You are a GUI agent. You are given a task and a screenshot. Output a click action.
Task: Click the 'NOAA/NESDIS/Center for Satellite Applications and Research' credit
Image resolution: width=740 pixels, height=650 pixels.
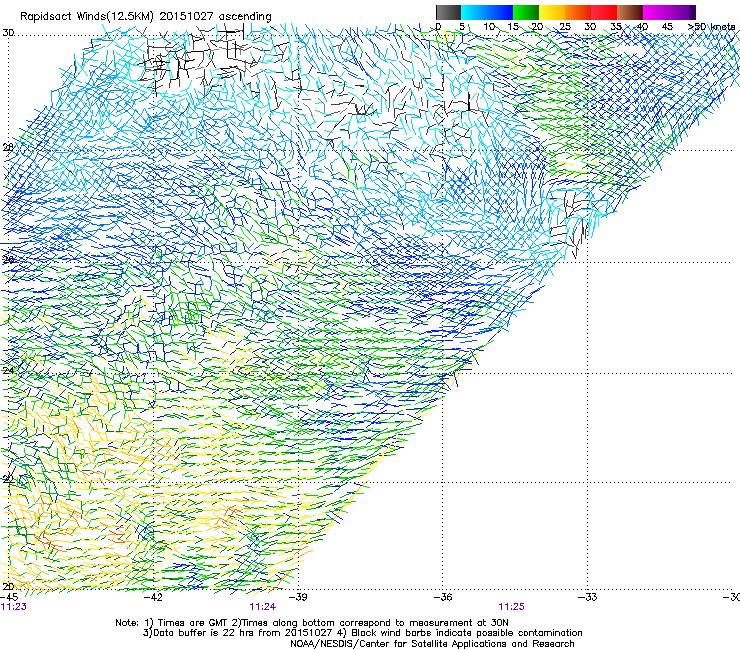[x=432, y=644]
